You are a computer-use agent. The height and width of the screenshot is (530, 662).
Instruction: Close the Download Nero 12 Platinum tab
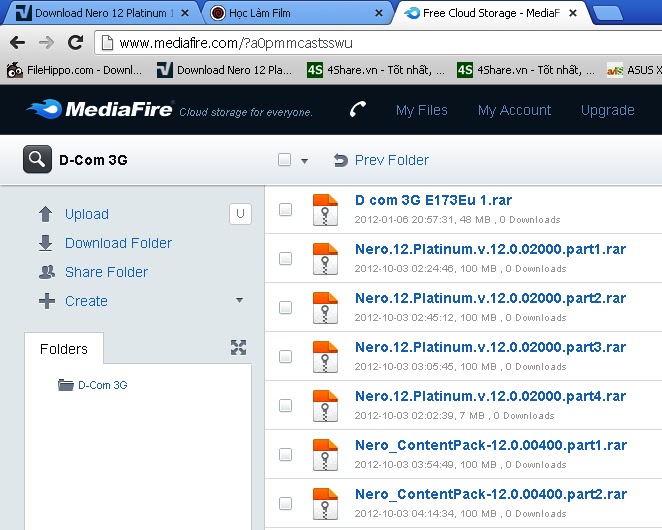184,13
